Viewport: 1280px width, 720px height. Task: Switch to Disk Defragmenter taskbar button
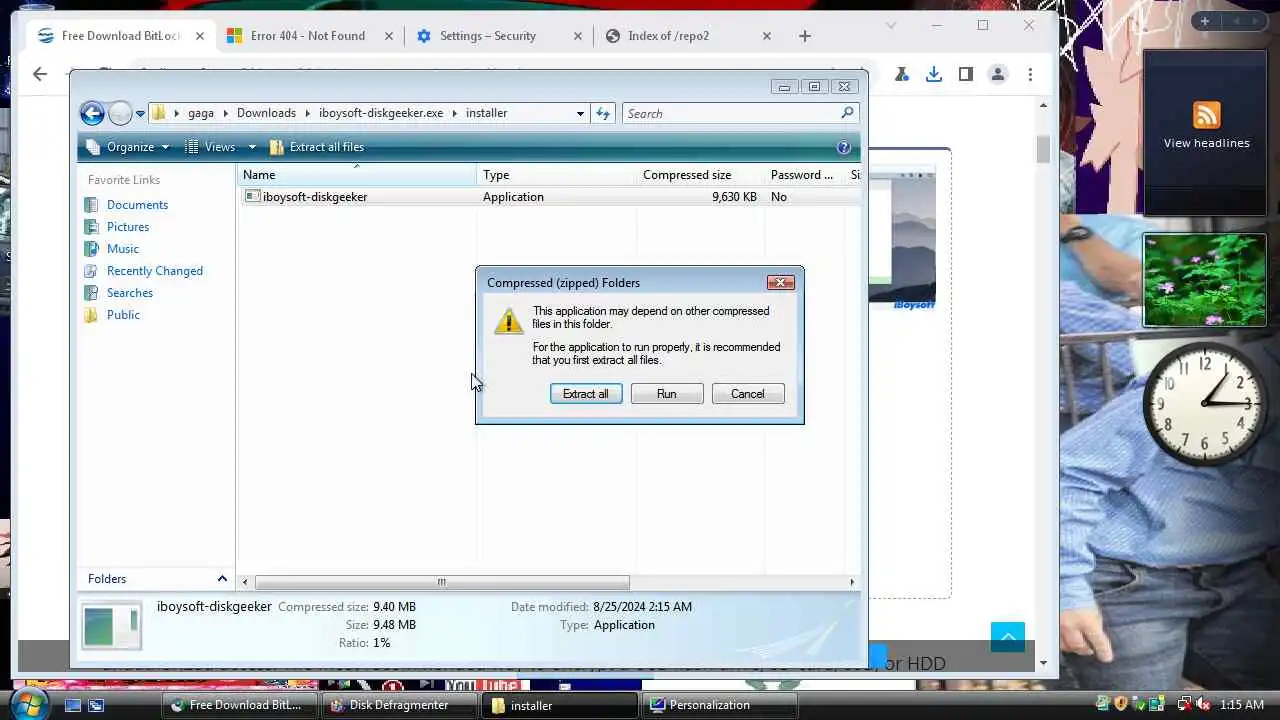400,705
